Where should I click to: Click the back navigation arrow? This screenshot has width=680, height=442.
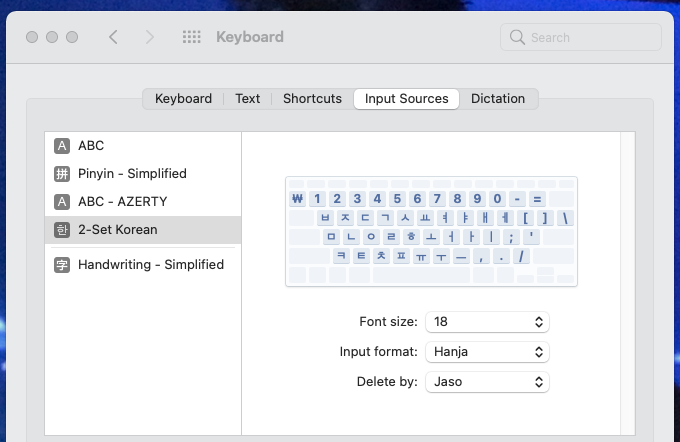point(113,37)
